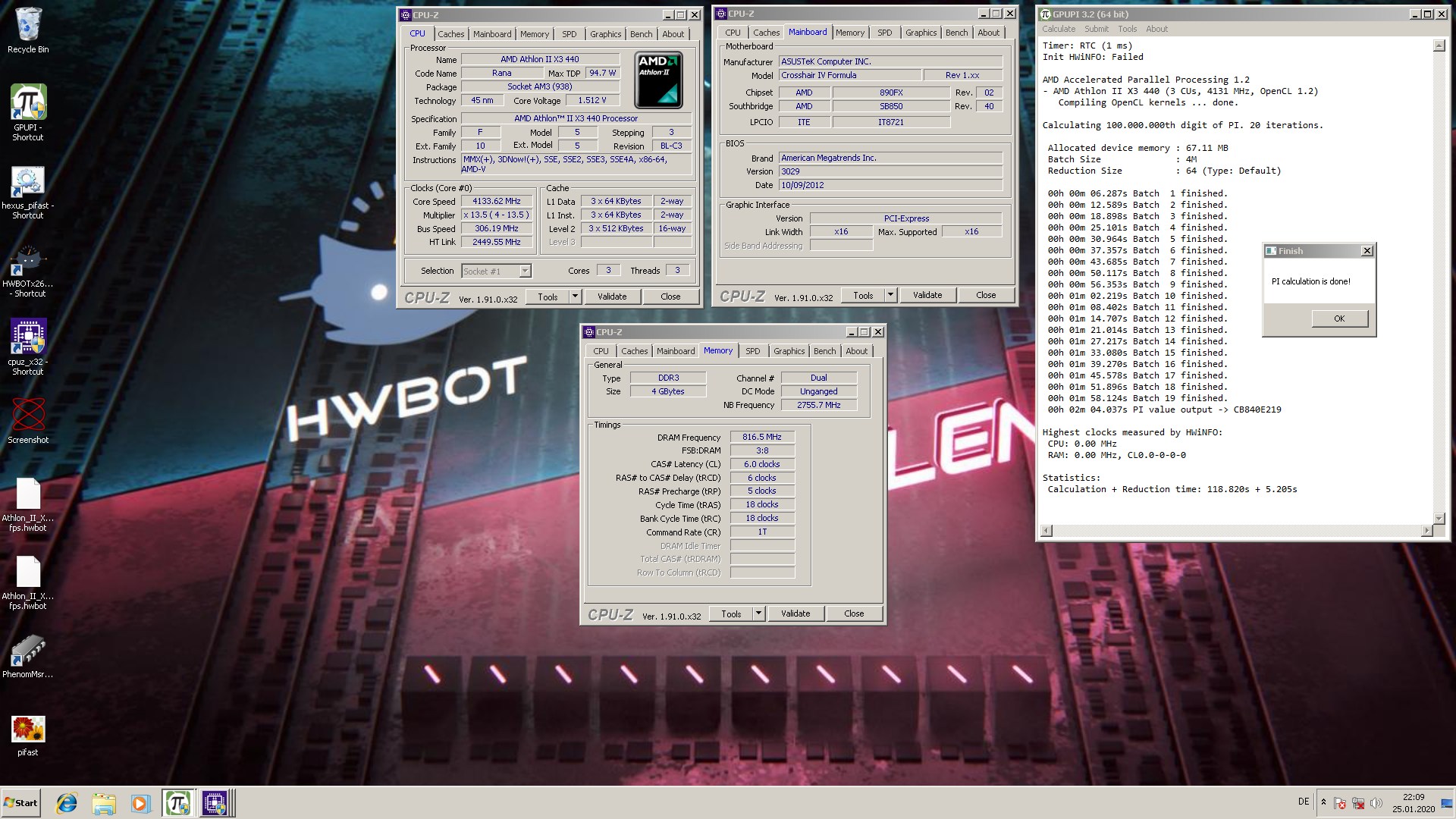Open the About menu in GPUPI
The width and height of the screenshot is (1456, 819).
(1156, 29)
